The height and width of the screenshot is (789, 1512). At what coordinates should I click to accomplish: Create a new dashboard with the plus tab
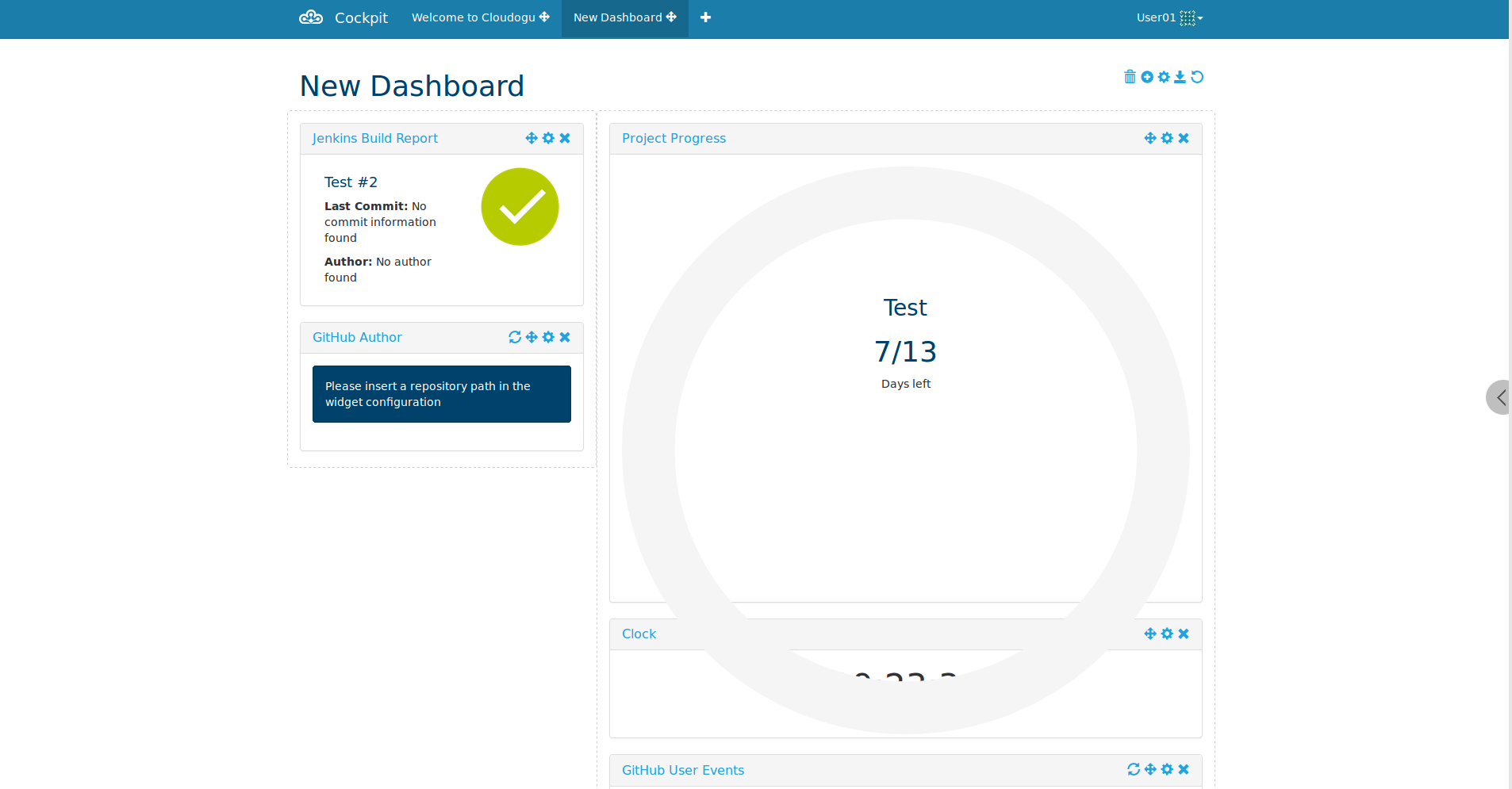click(x=705, y=17)
